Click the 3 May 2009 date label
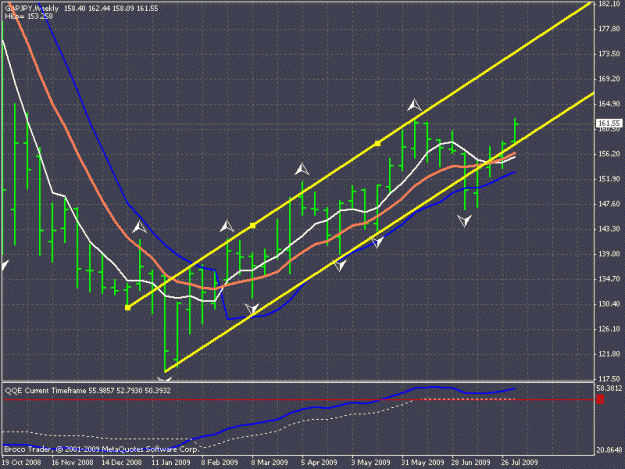This screenshot has height=469, width=625. [x=371, y=462]
